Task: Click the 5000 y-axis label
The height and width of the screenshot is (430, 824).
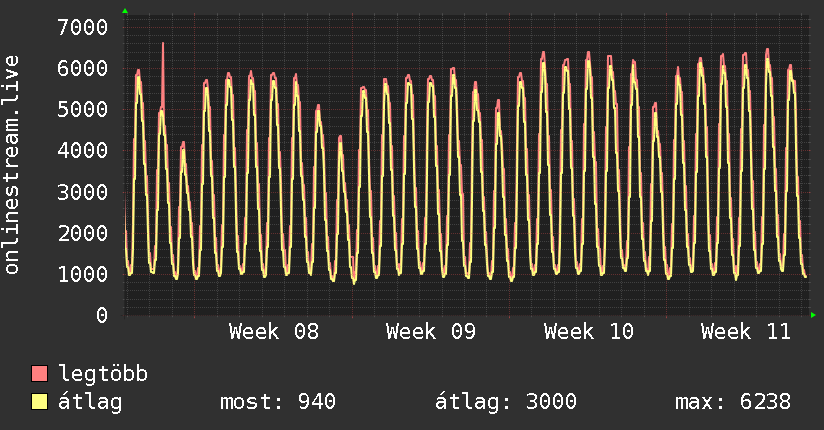Action: click(83, 109)
